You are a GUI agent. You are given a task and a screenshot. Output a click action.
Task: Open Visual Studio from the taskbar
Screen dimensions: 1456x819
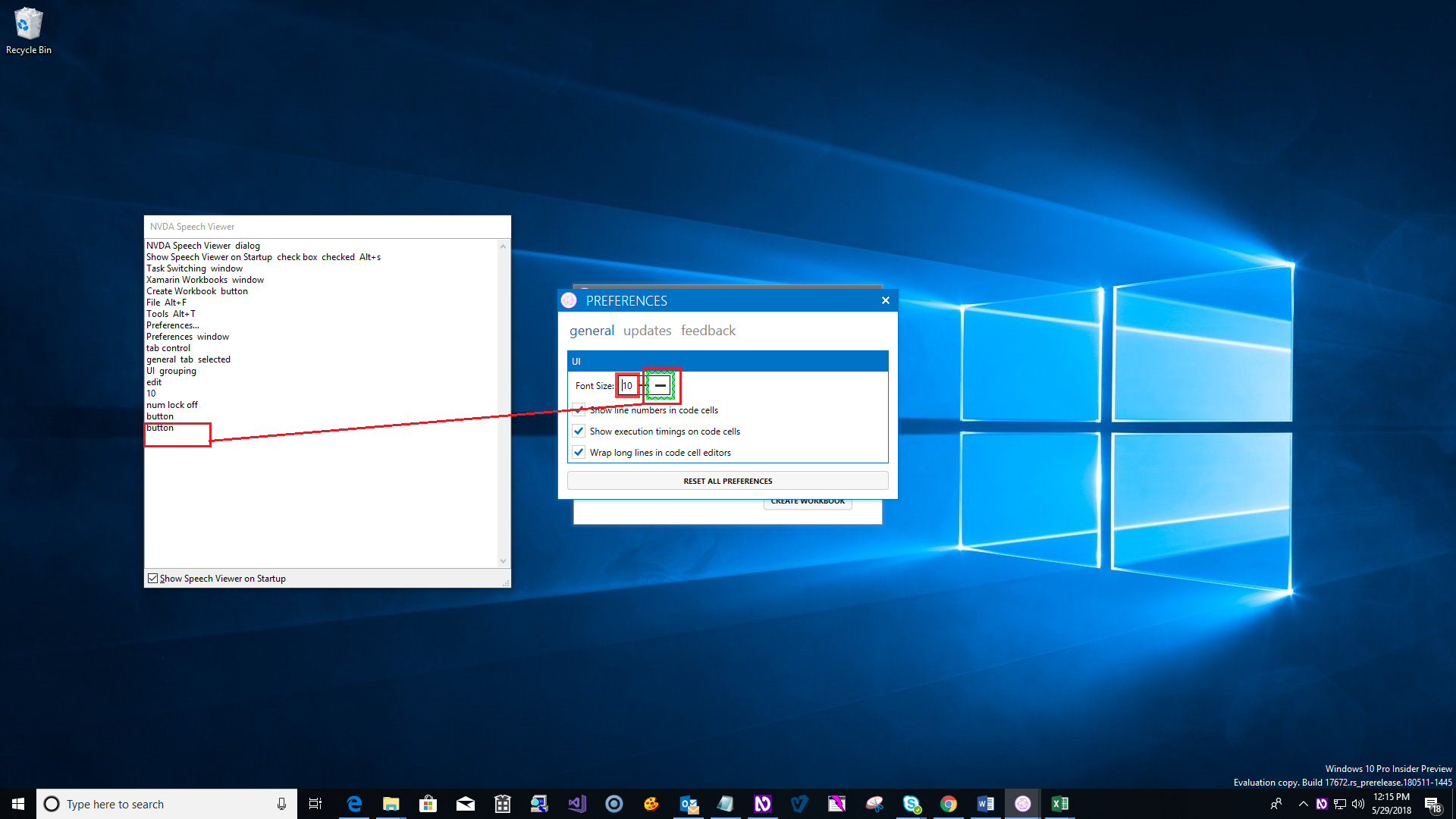(x=576, y=804)
